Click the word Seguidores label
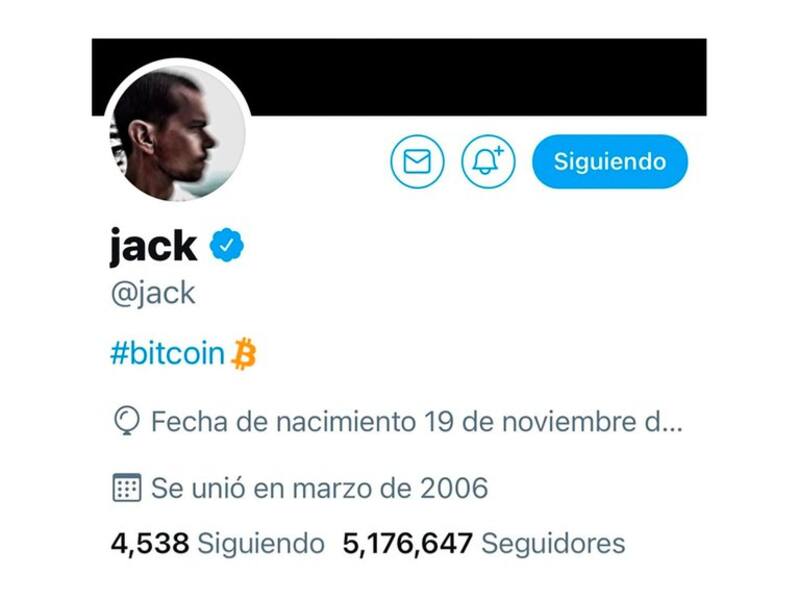Image resolution: width=800 pixels, height=600 pixels. pyautogui.click(x=553, y=543)
